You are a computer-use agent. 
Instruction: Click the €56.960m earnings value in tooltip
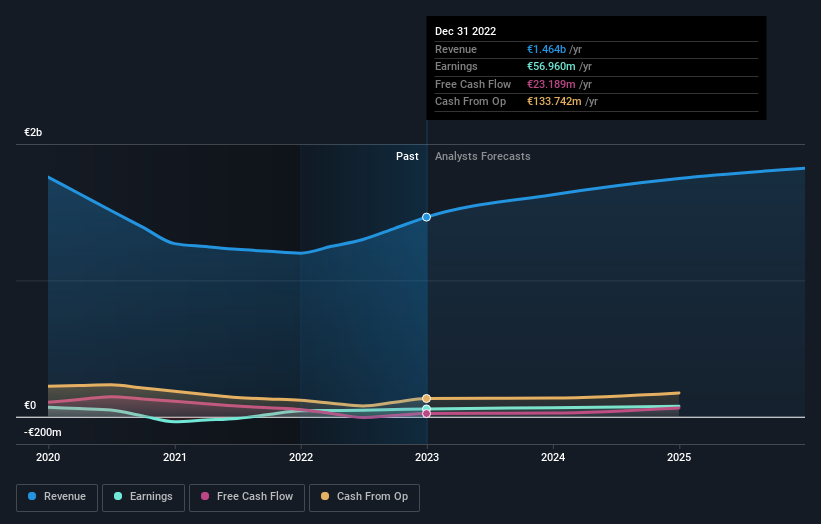551,66
